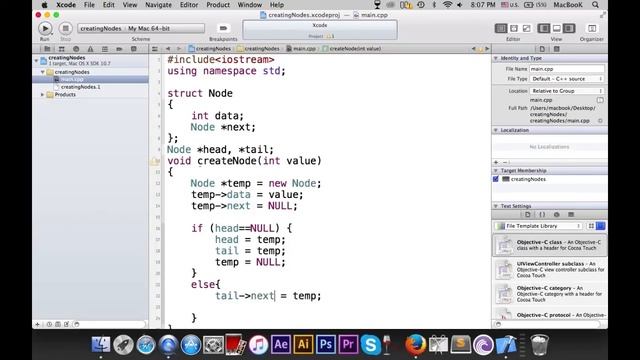Open the Navigate menu
This screenshot has height=360, width=640.
158,5
